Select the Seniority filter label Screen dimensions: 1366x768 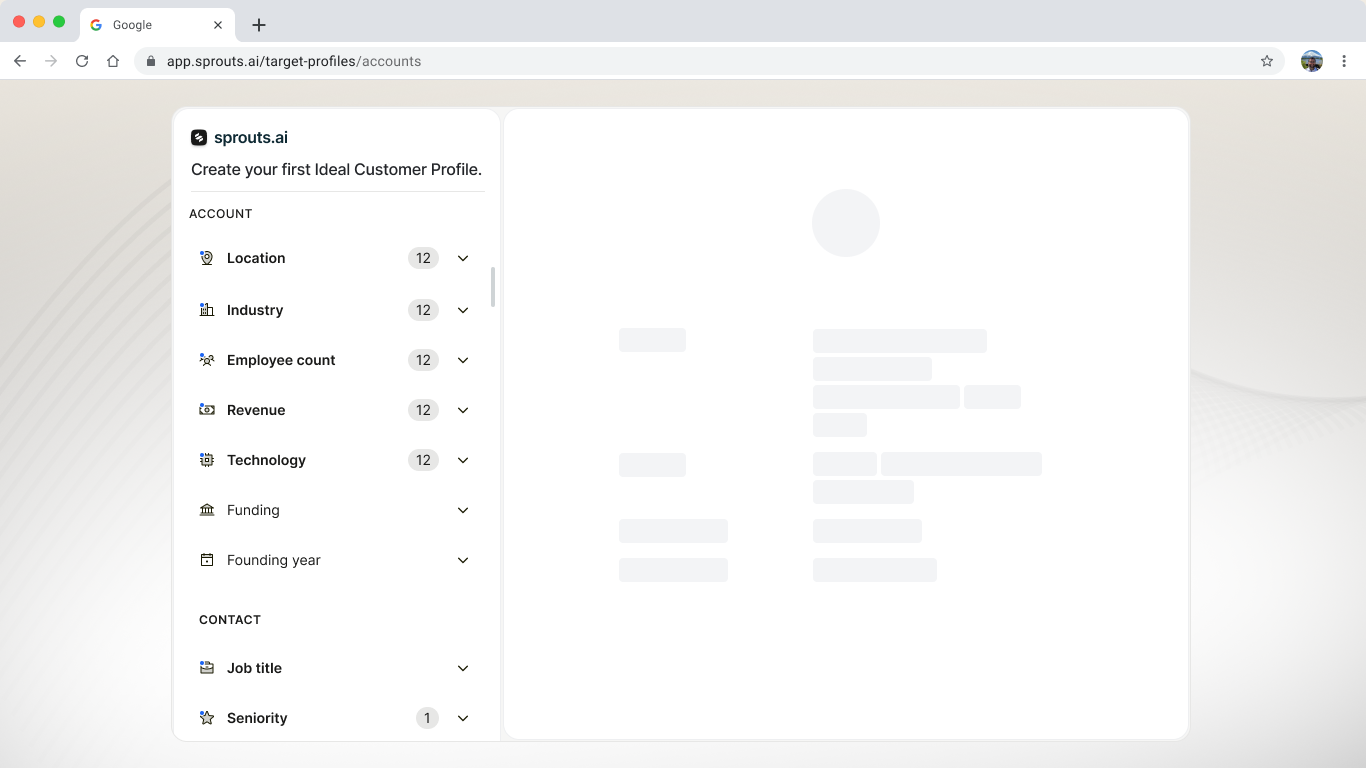(257, 718)
